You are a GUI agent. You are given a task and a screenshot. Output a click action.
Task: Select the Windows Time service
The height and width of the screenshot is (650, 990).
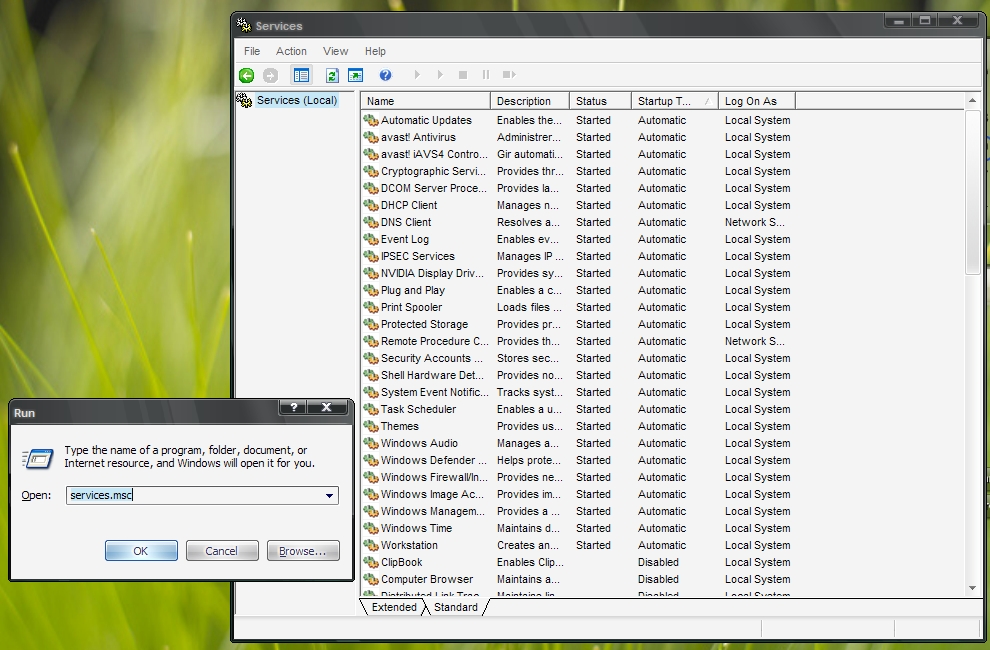578,528
